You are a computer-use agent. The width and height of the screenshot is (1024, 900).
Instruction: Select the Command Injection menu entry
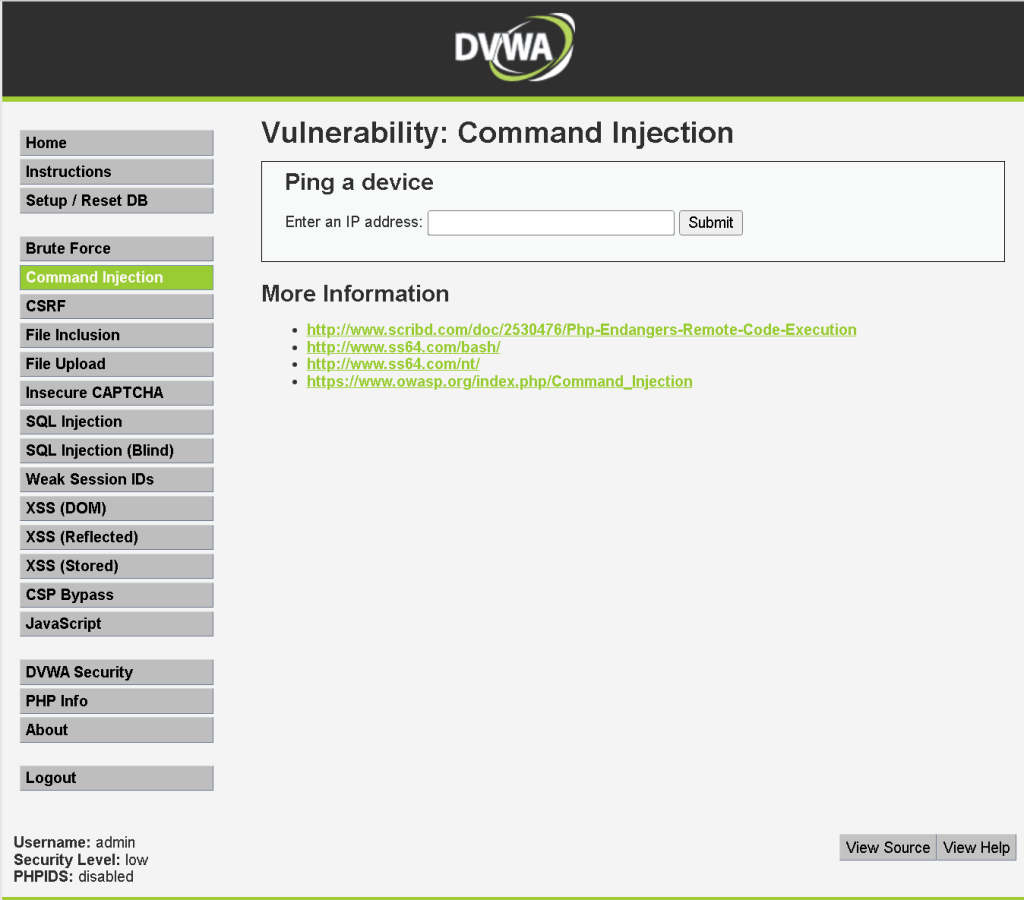click(x=116, y=278)
